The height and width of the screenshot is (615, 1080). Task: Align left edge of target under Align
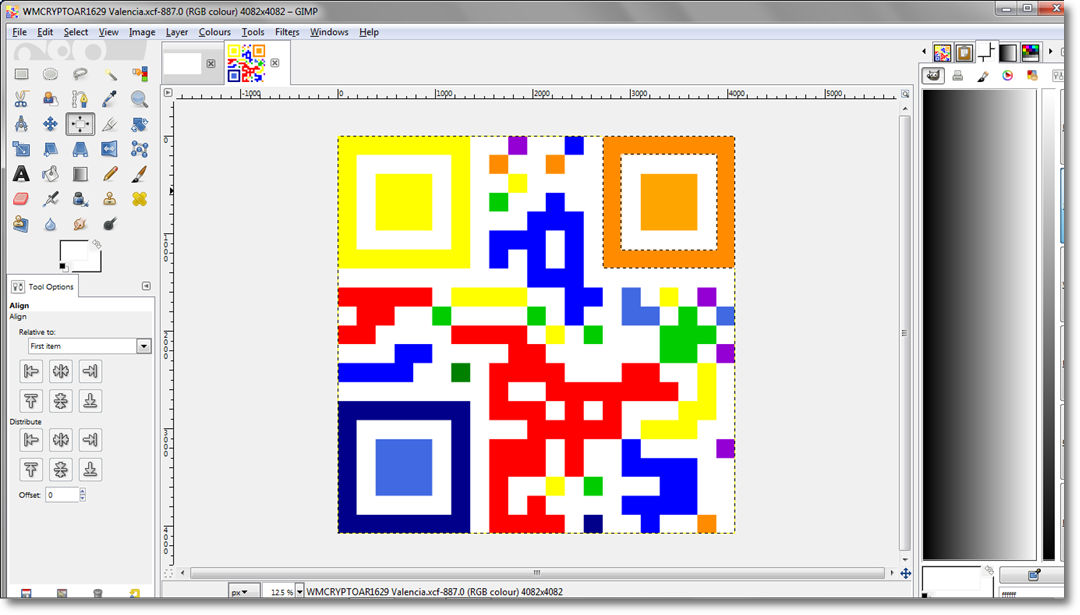31,371
